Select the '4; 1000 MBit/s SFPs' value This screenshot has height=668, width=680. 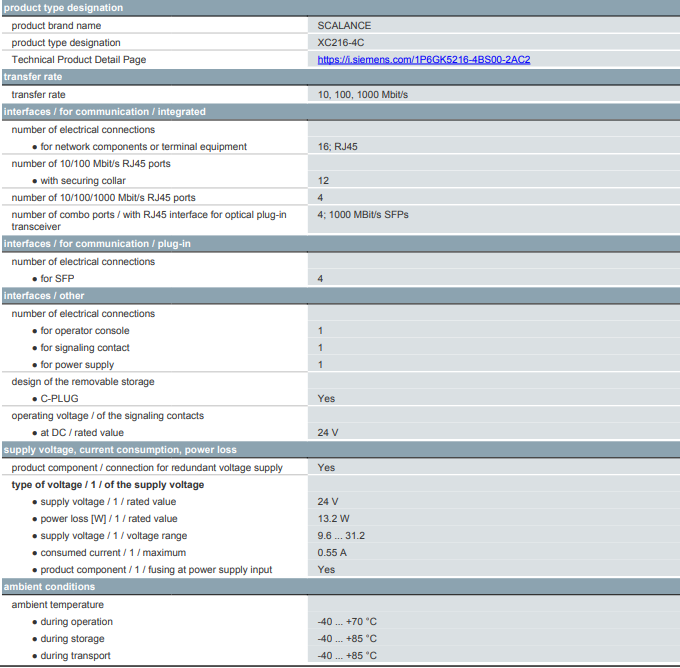tap(363, 215)
